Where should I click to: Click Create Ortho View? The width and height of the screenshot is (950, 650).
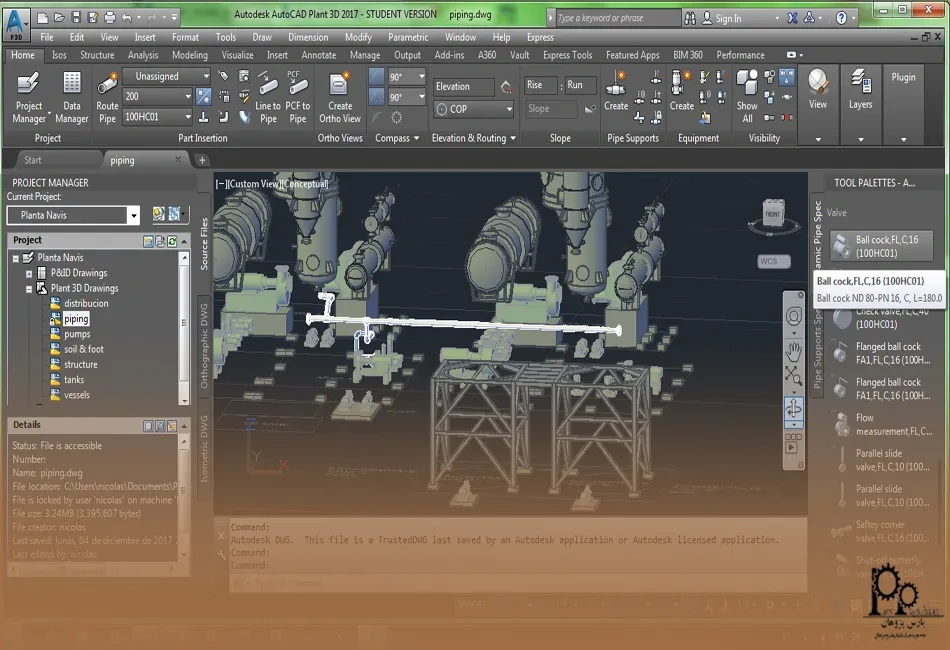coord(339,97)
